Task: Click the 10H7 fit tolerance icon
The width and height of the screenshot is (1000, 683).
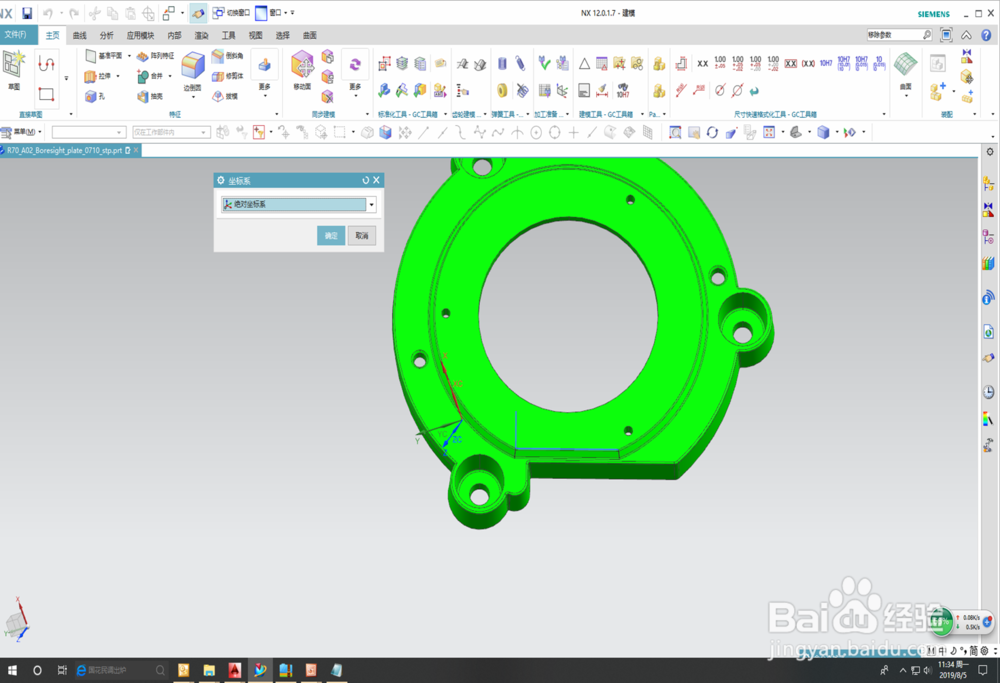Action: 826,63
